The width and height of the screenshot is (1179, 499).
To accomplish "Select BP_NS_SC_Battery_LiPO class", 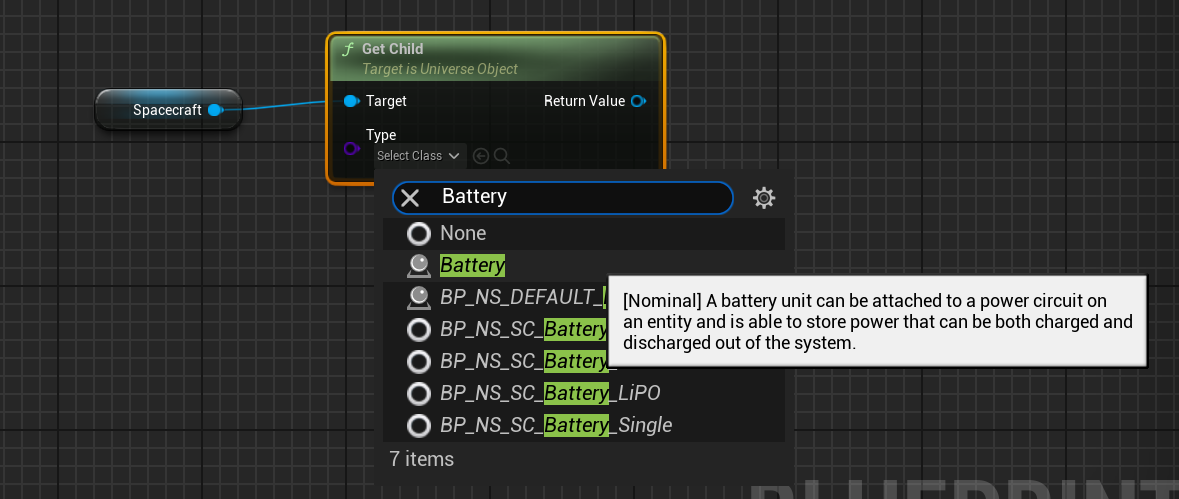I will [x=550, y=393].
